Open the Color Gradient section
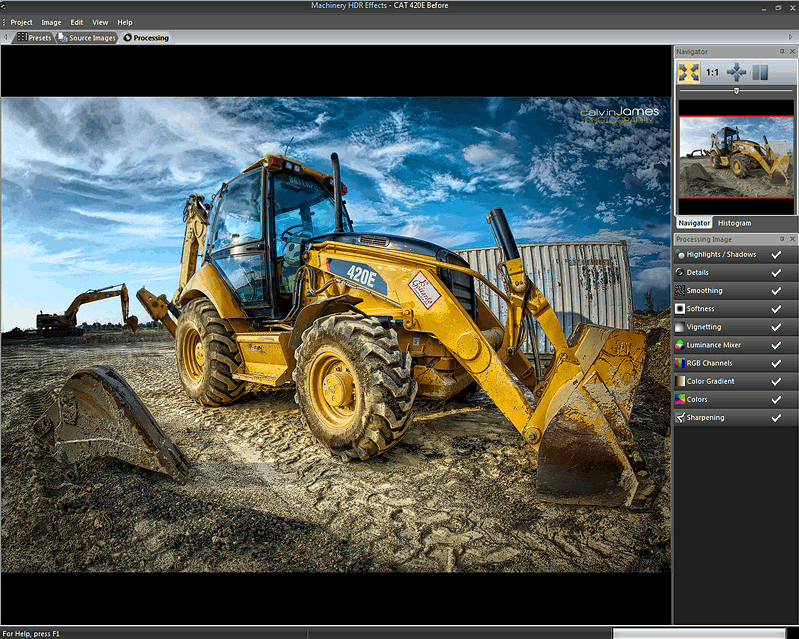 (x=717, y=381)
